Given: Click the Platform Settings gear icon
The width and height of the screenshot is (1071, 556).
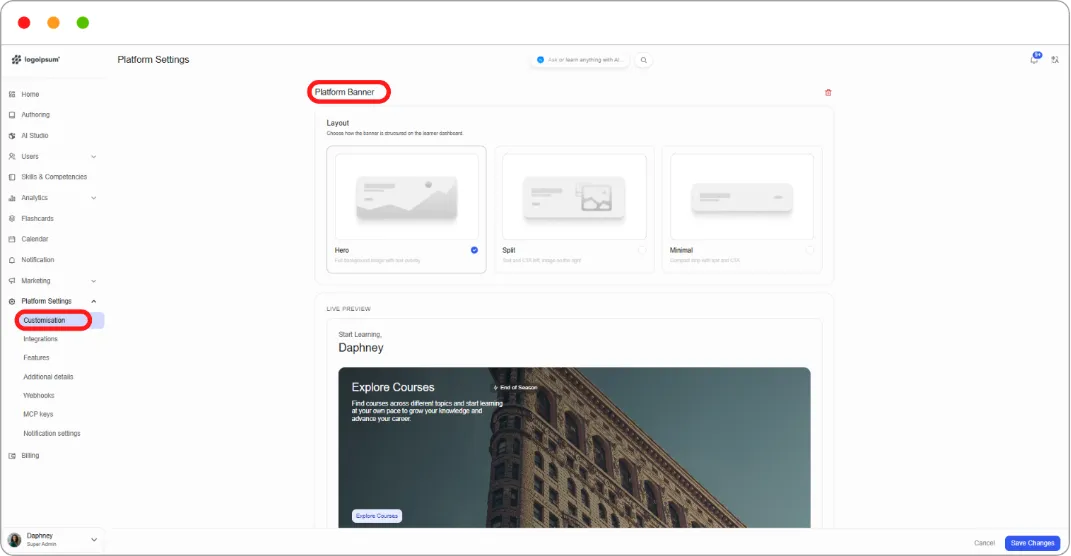Looking at the screenshot, I should pos(12,301).
